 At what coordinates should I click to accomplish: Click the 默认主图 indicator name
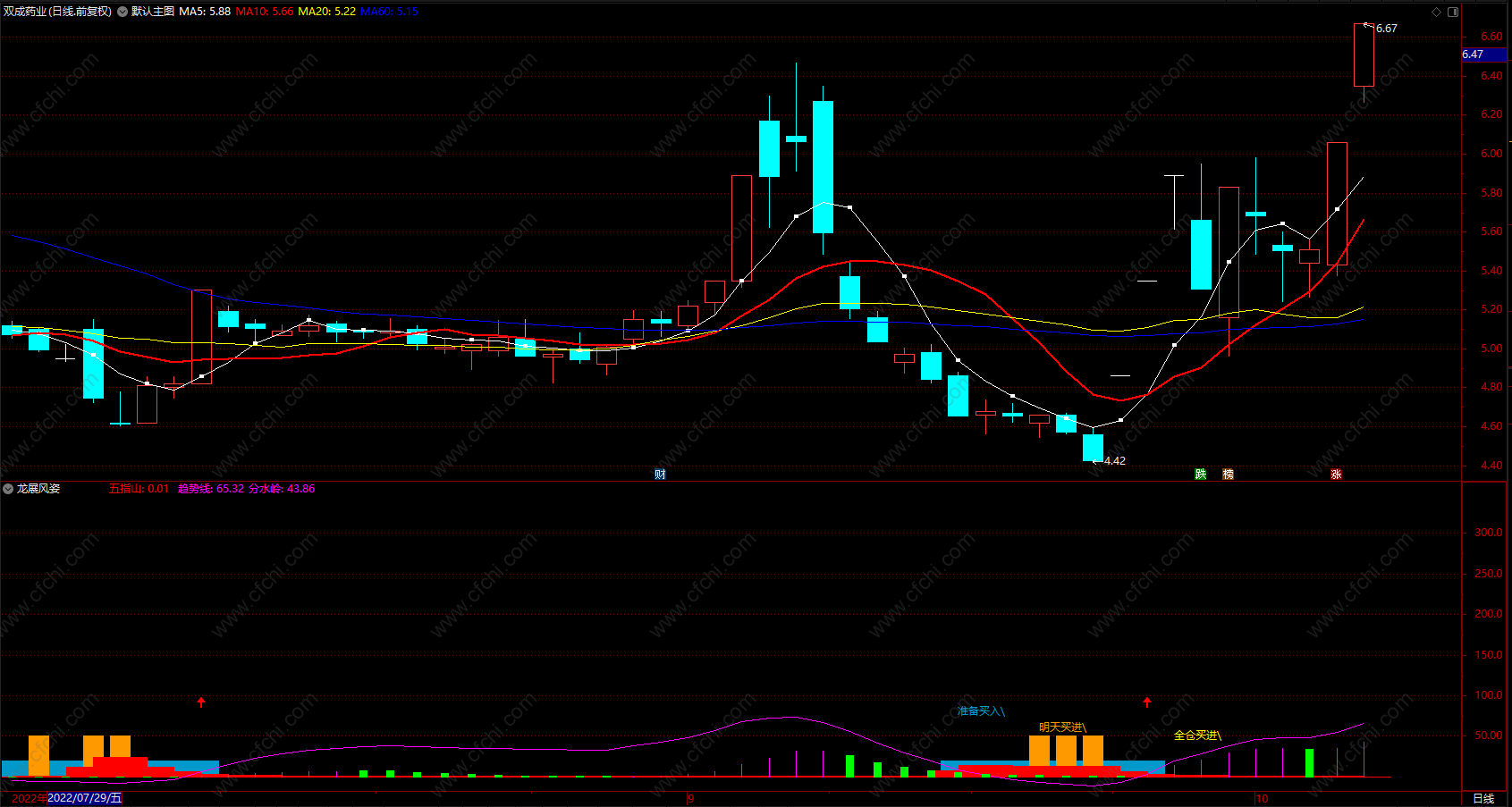pyautogui.click(x=153, y=12)
